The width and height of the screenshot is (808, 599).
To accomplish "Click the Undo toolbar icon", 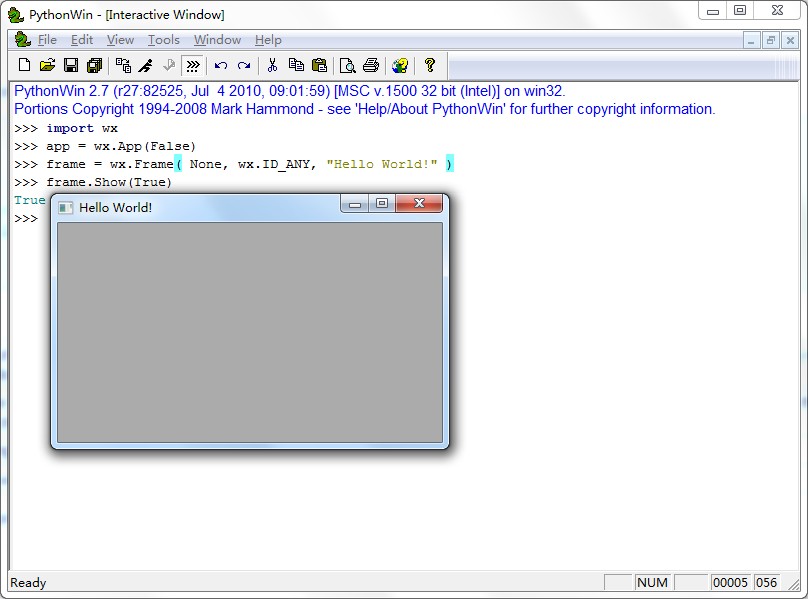I will (x=221, y=65).
